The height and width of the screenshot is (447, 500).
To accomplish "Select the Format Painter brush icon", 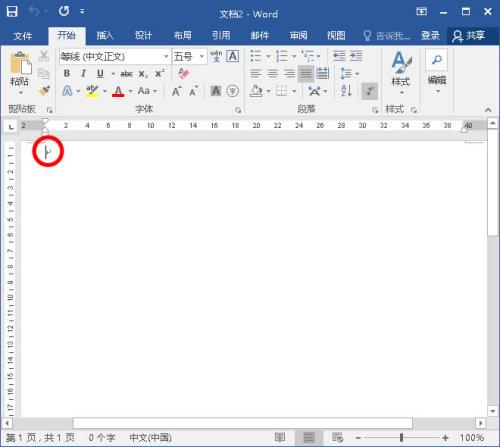I will coord(44,91).
